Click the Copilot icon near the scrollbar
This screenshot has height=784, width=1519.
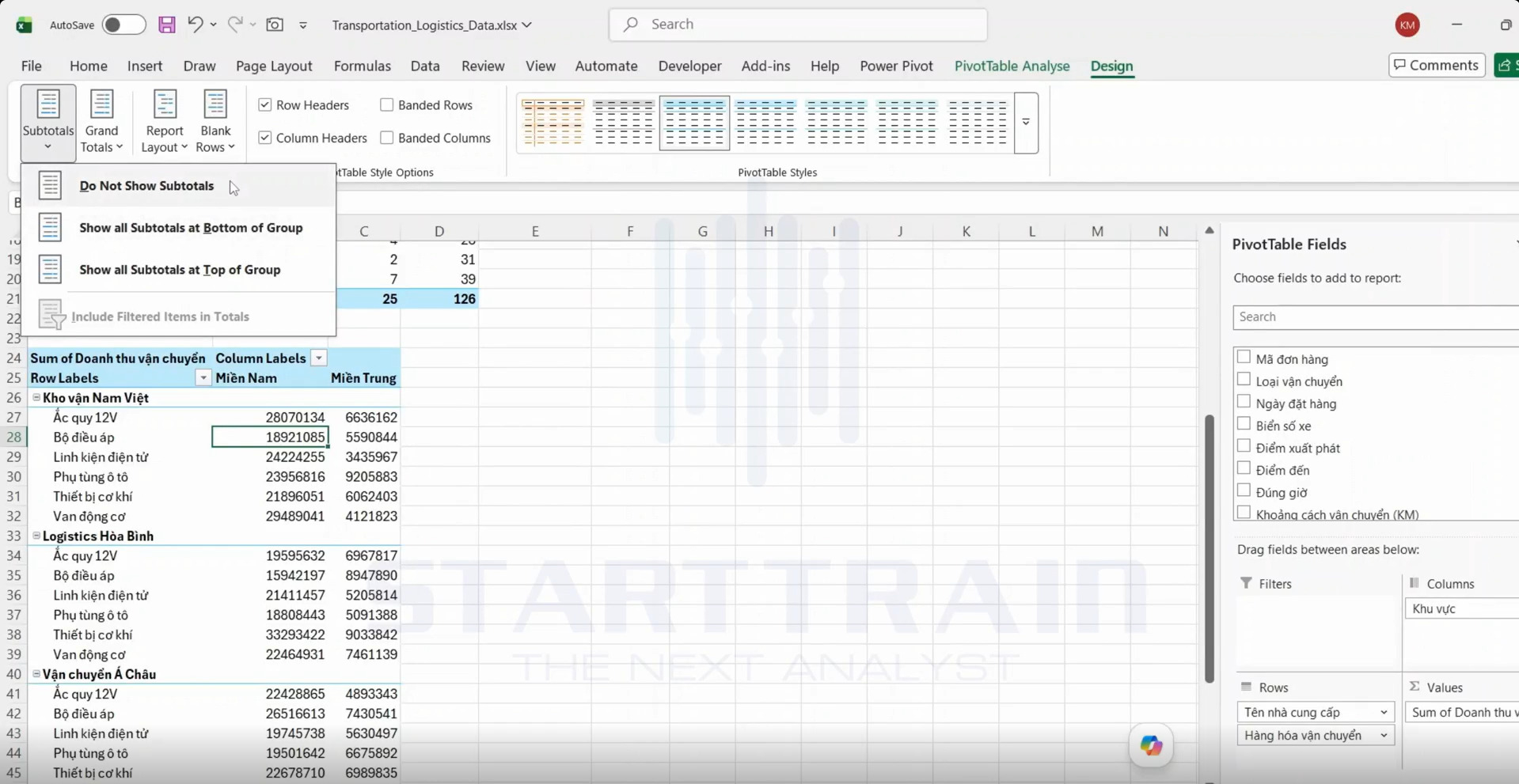point(1151,745)
